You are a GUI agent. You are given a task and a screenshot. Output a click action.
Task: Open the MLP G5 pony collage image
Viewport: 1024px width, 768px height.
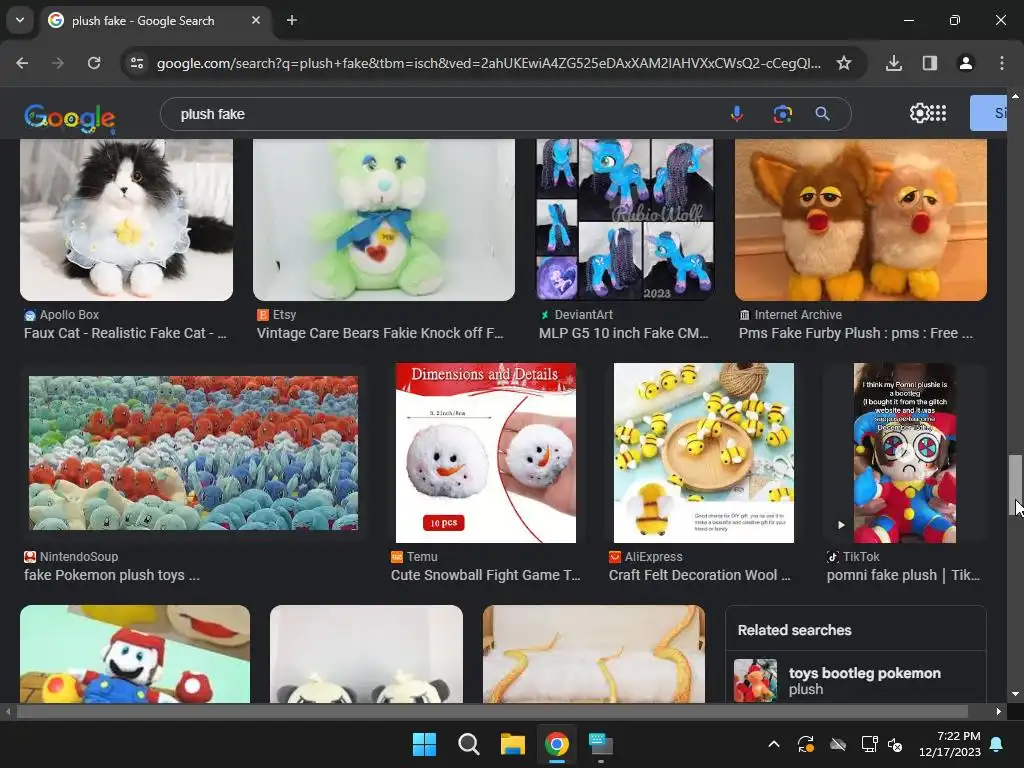[x=625, y=219]
